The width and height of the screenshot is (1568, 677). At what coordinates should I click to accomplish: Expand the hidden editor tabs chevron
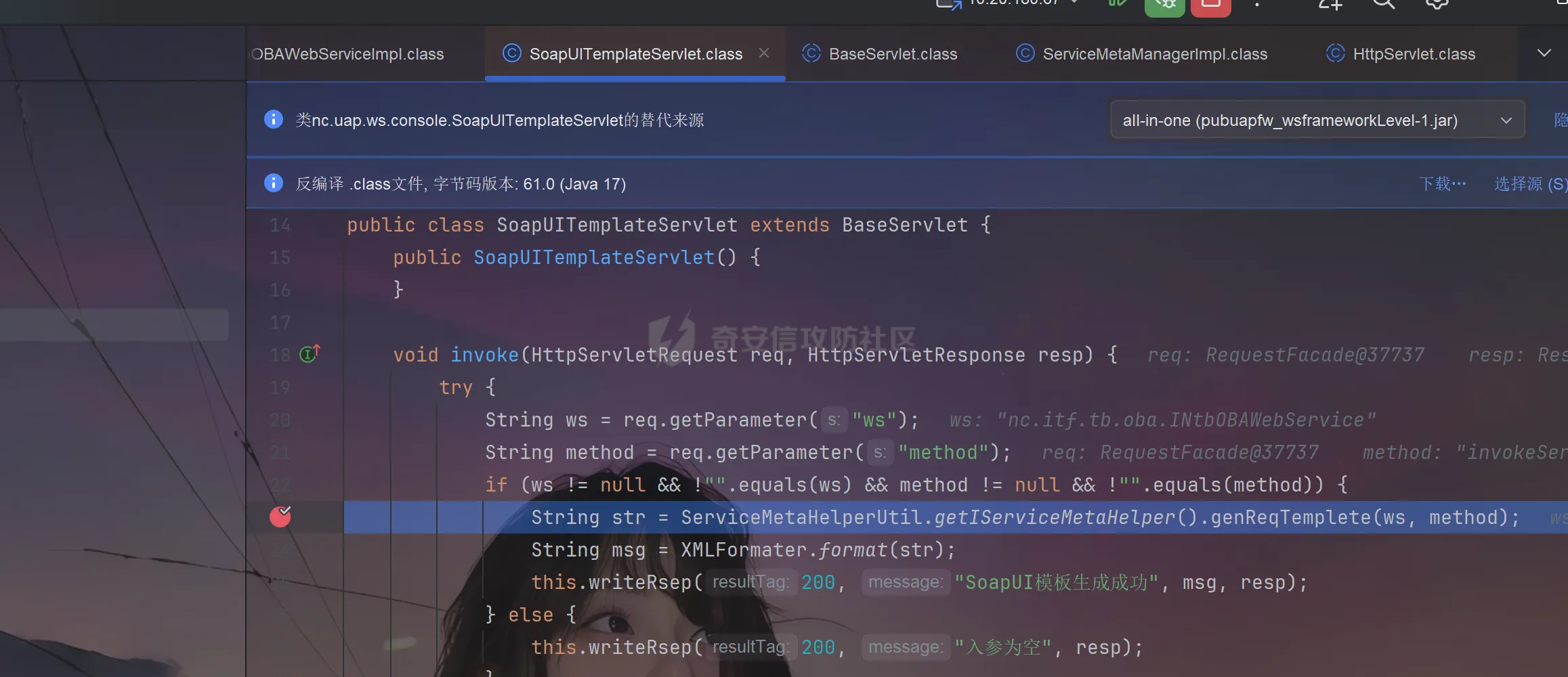[1544, 53]
